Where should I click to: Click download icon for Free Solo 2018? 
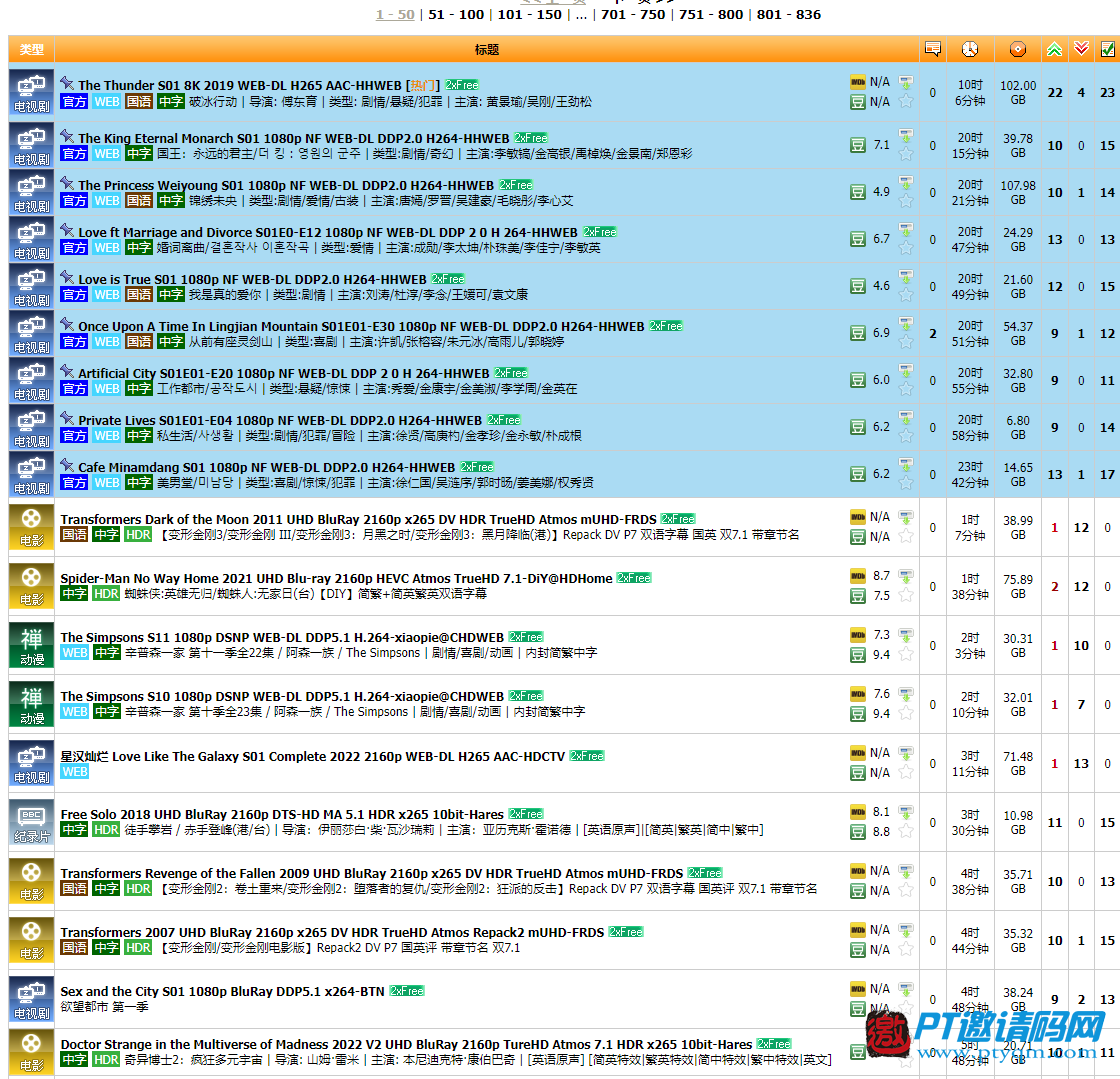(906, 812)
